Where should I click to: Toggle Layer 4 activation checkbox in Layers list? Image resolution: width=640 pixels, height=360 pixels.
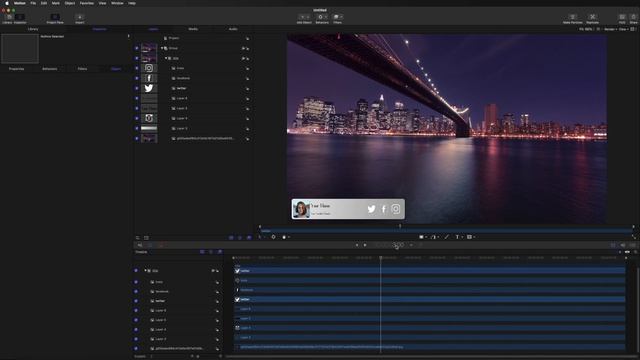click(x=137, y=118)
